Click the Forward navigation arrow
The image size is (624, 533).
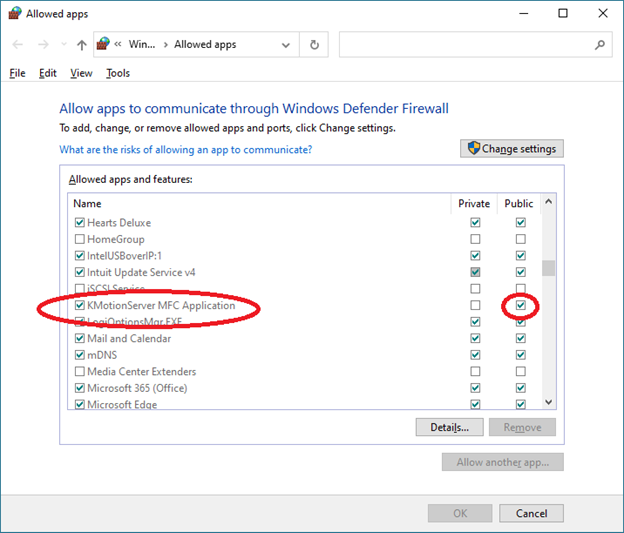click(x=43, y=45)
